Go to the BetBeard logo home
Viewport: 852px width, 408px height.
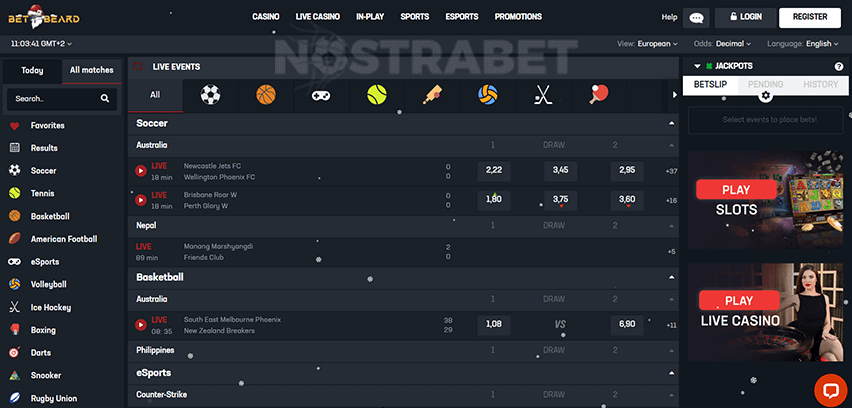tap(43, 17)
